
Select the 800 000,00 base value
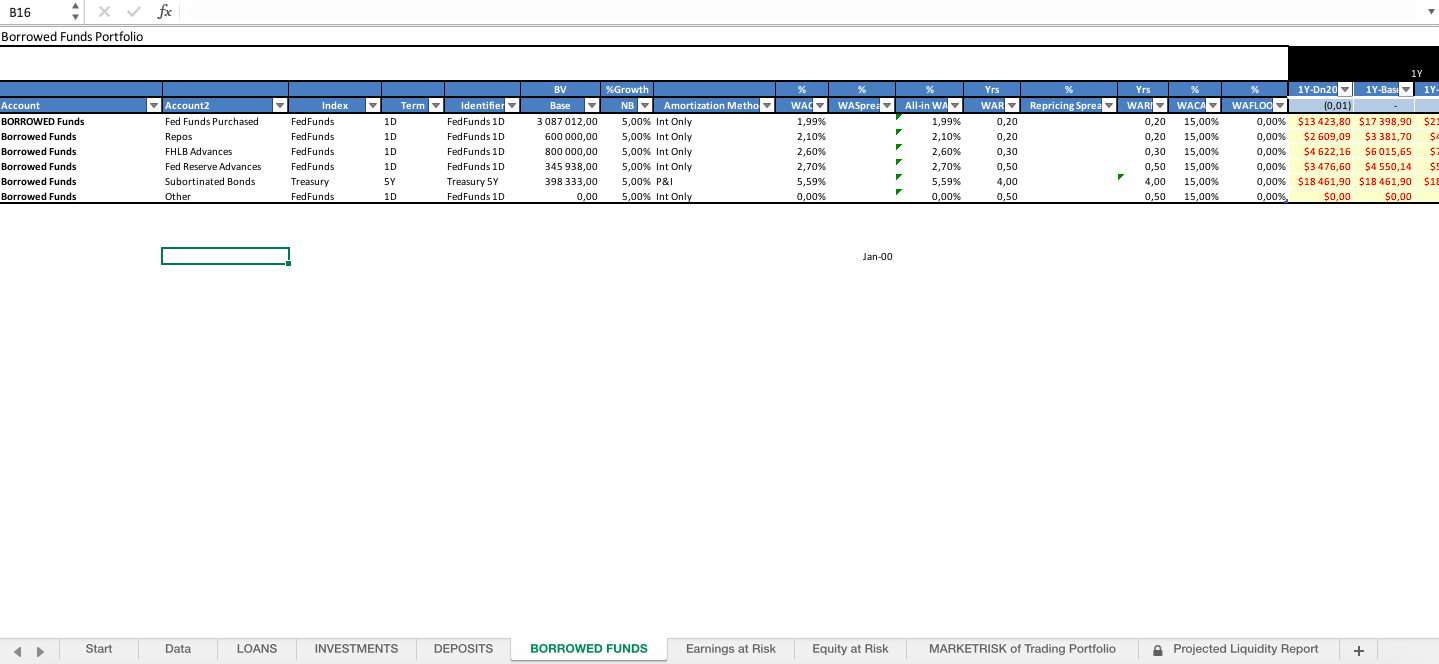coord(561,152)
